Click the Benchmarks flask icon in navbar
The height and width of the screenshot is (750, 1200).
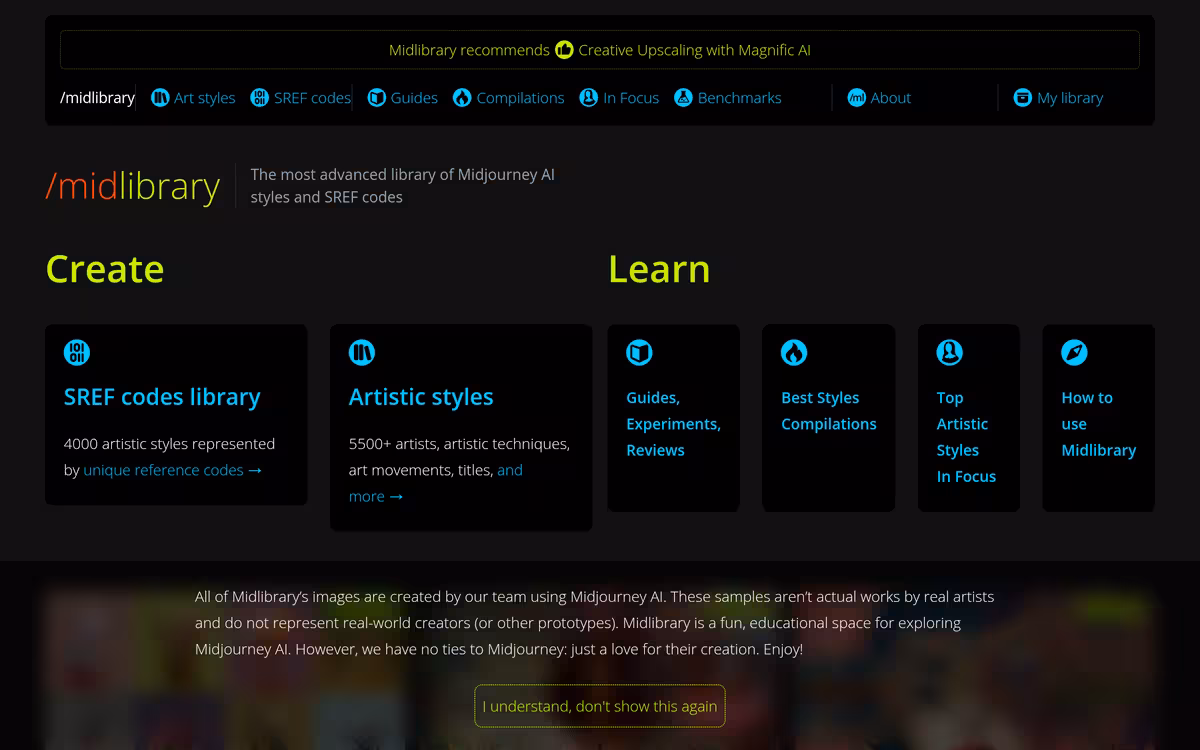coord(683,98)
